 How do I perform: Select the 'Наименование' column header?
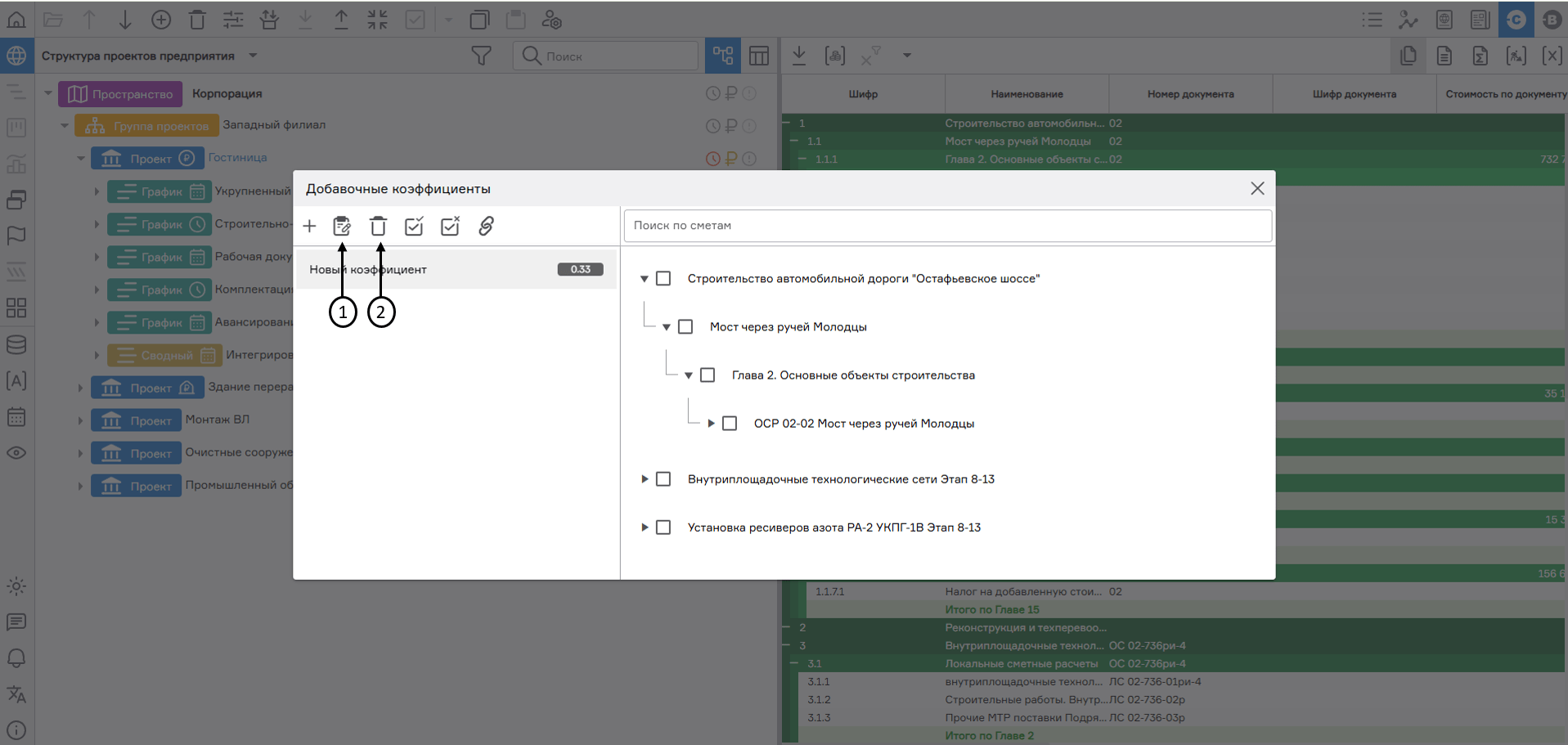click(x=1027, y=94)
